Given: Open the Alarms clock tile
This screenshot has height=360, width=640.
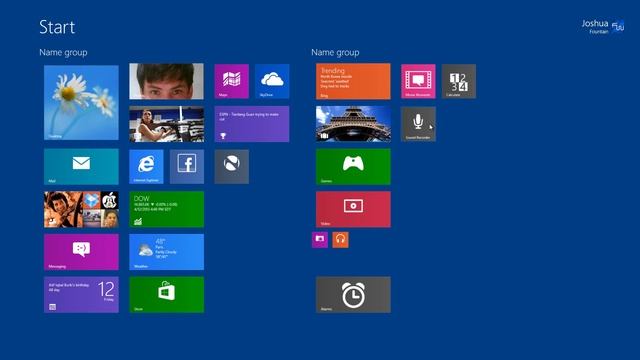Looking at the screenshot, I should (x=353, y=295).
